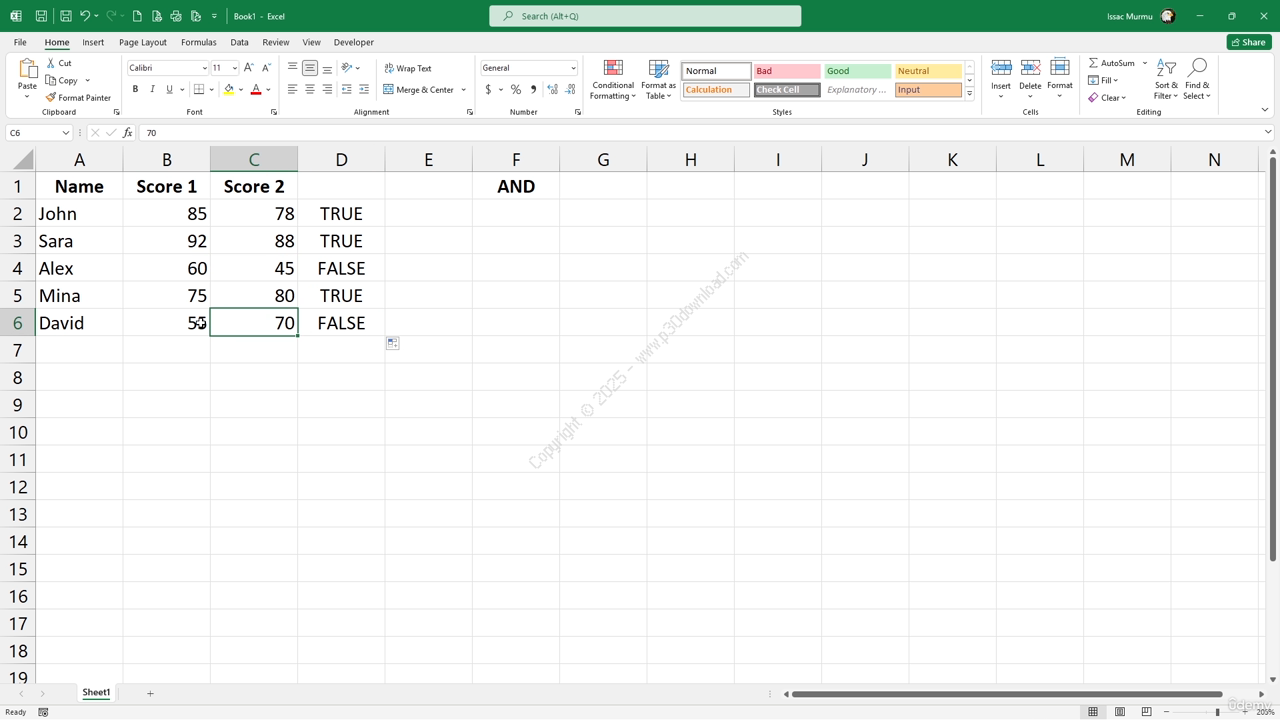Click the Insert Function fx icon
1280x720 pixels.
tap(127, 133)
